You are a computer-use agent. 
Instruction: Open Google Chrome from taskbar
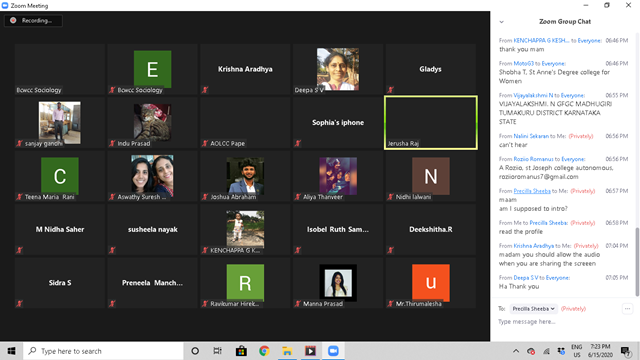point(264,351)
